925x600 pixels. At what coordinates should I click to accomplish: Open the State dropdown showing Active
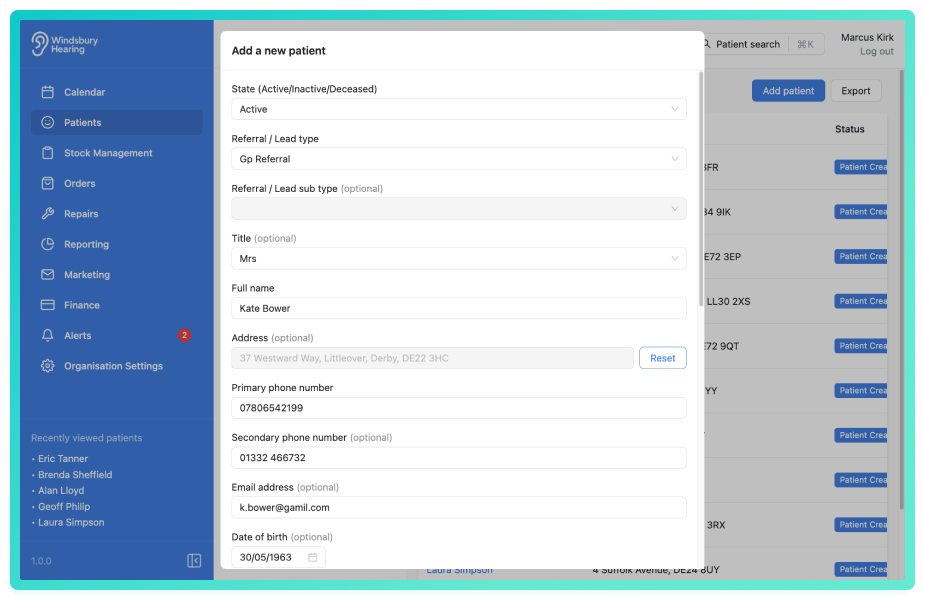(458, 109)
